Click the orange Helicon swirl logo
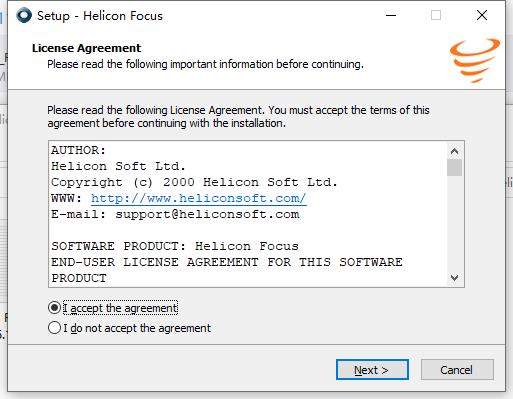 coord(475,61)
